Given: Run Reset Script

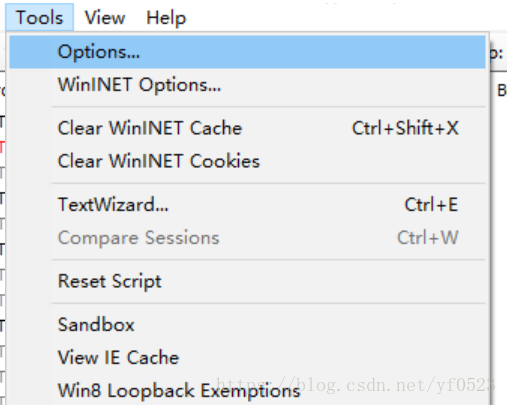Looking at the screenshot, I should click(247, 281).
